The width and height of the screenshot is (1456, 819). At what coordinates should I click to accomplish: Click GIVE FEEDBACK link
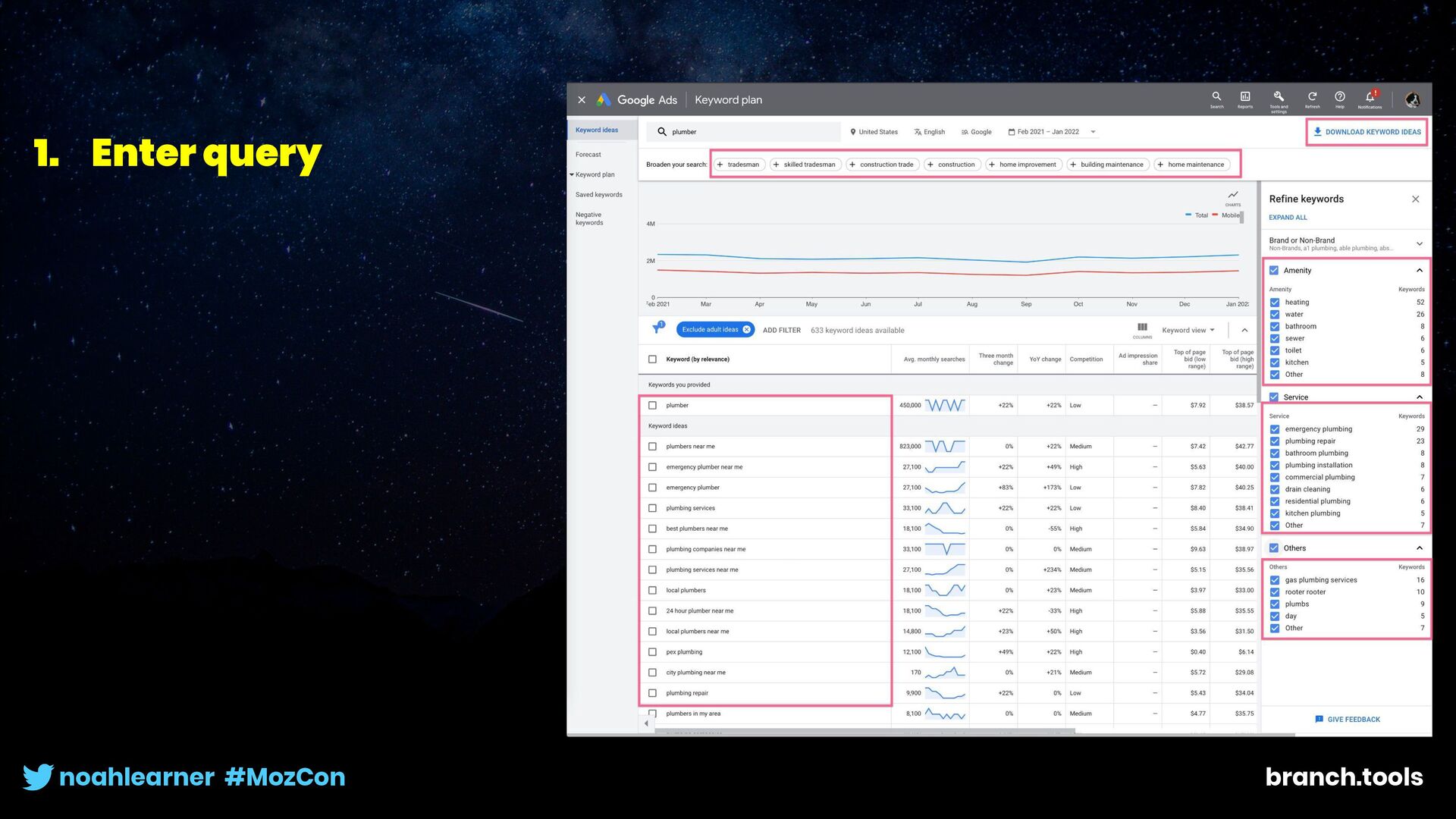[1348, 720]
